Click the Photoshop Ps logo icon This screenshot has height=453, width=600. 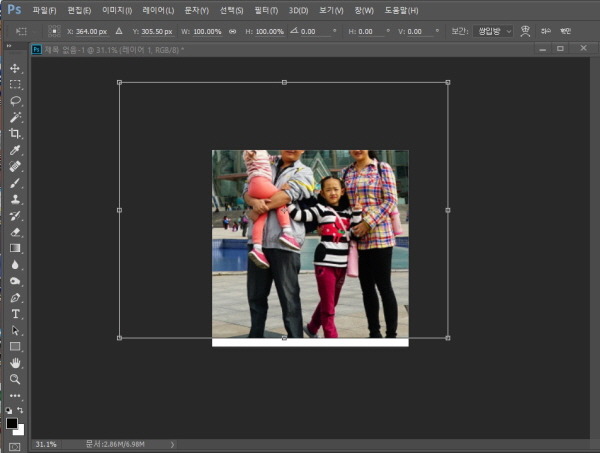click(x=15, y=9)
